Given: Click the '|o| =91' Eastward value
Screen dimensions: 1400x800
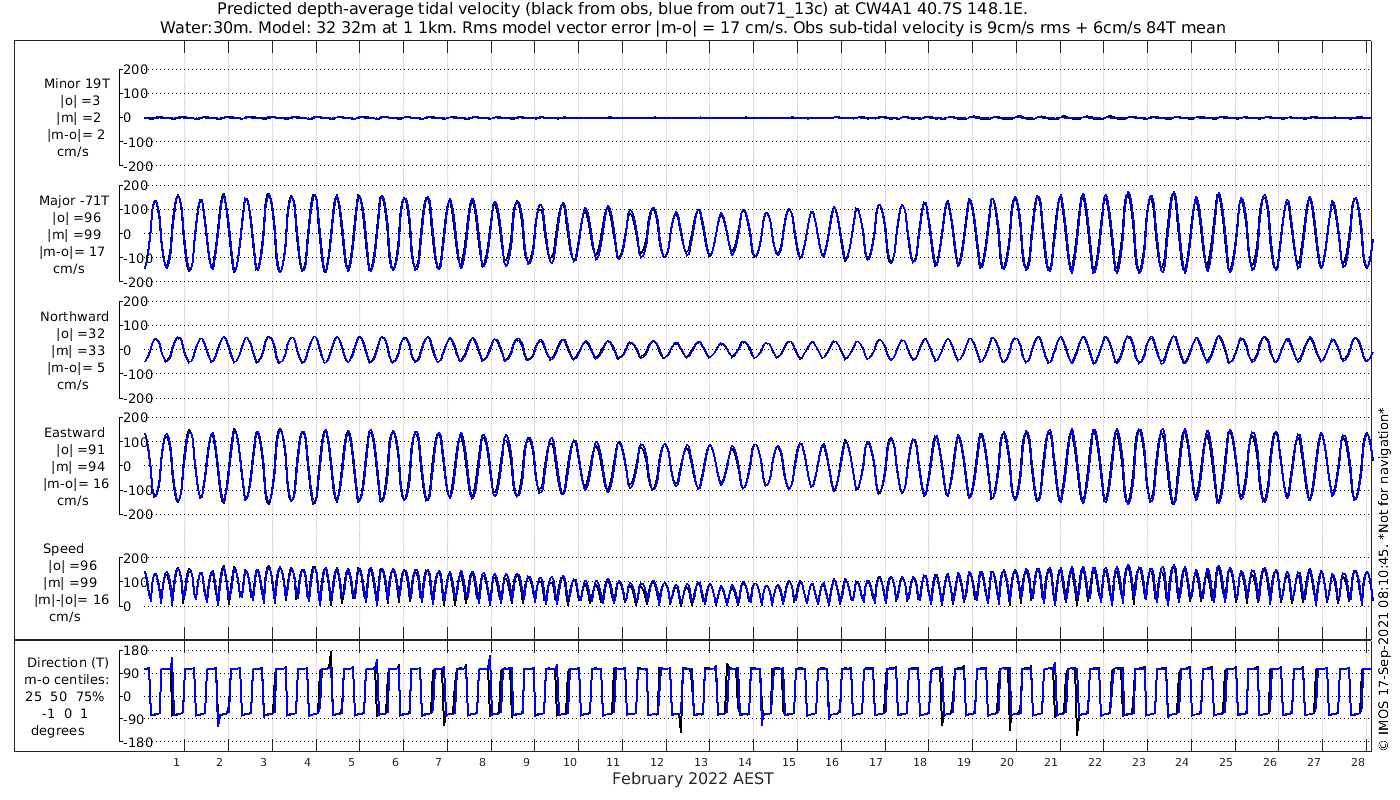Looking at the screenshot, I should (78, 450).
